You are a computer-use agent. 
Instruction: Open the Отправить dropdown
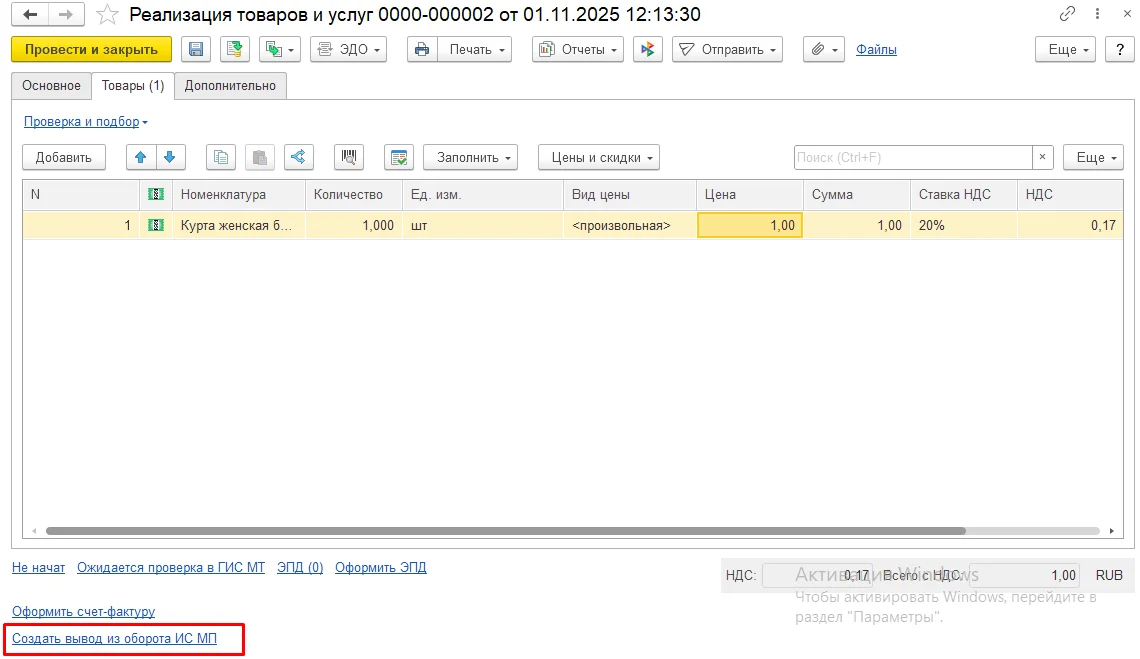click(x=727, y=49)
